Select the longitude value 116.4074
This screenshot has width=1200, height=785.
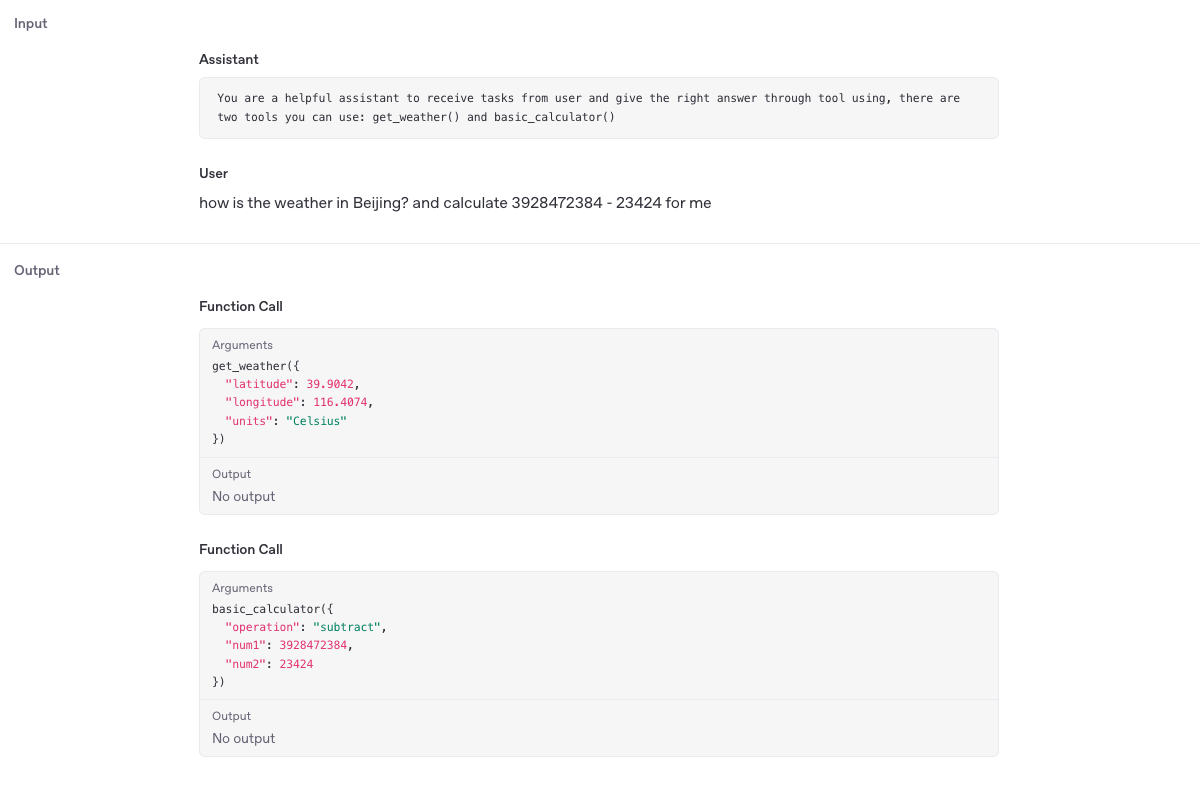340,402
